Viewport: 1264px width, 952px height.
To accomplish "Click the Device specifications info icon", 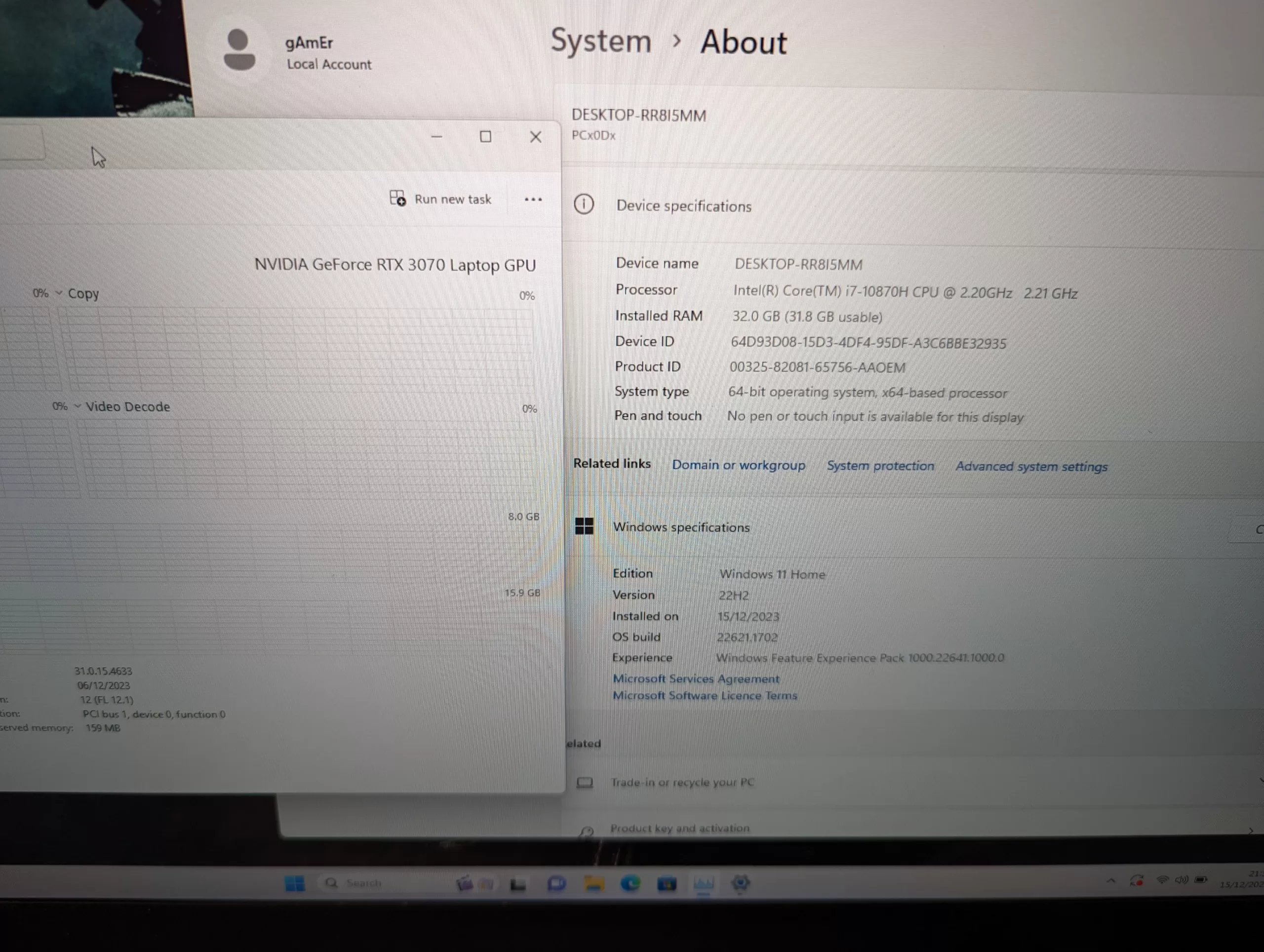I will coord(584,204).
